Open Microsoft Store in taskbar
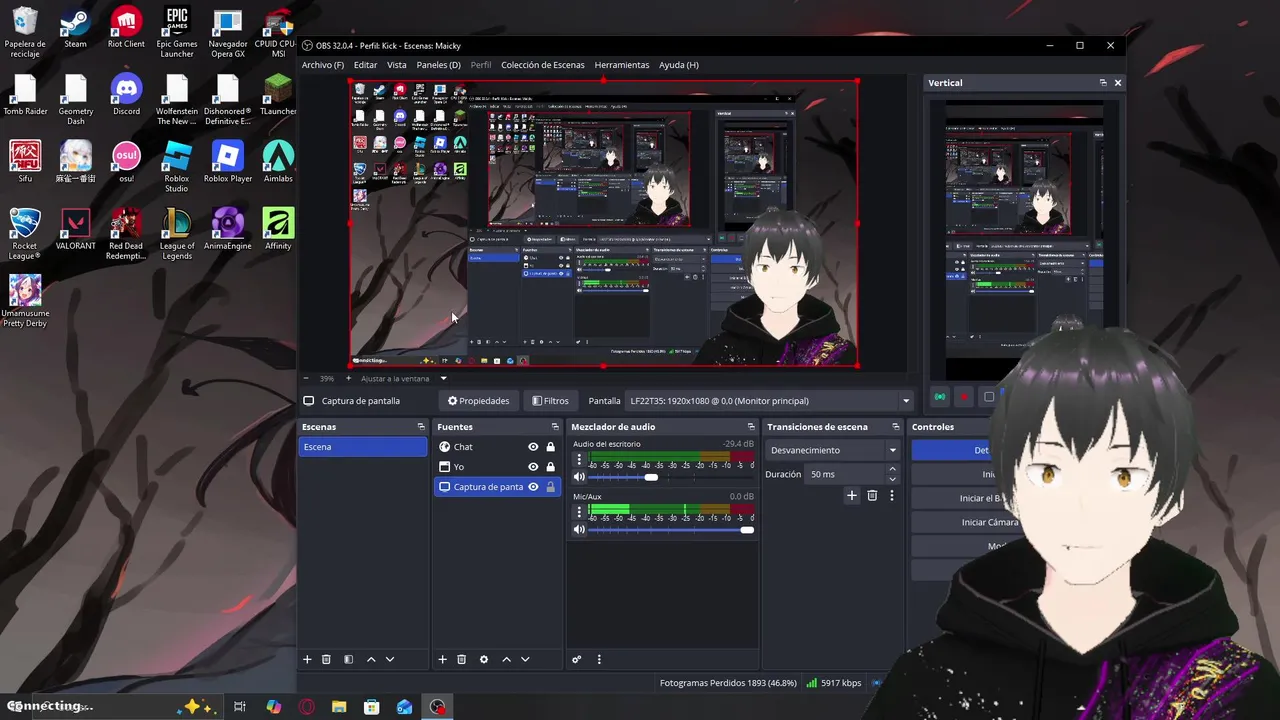 tap(371, 707)
